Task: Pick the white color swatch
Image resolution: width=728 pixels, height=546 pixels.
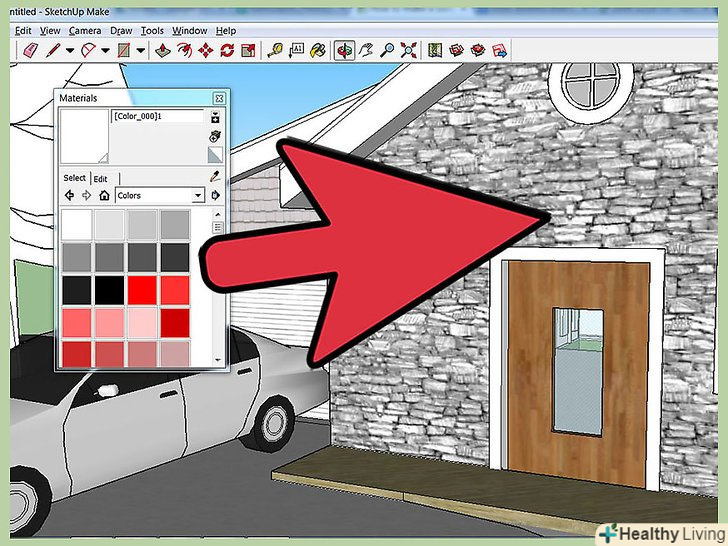Action: pos(77,225)
